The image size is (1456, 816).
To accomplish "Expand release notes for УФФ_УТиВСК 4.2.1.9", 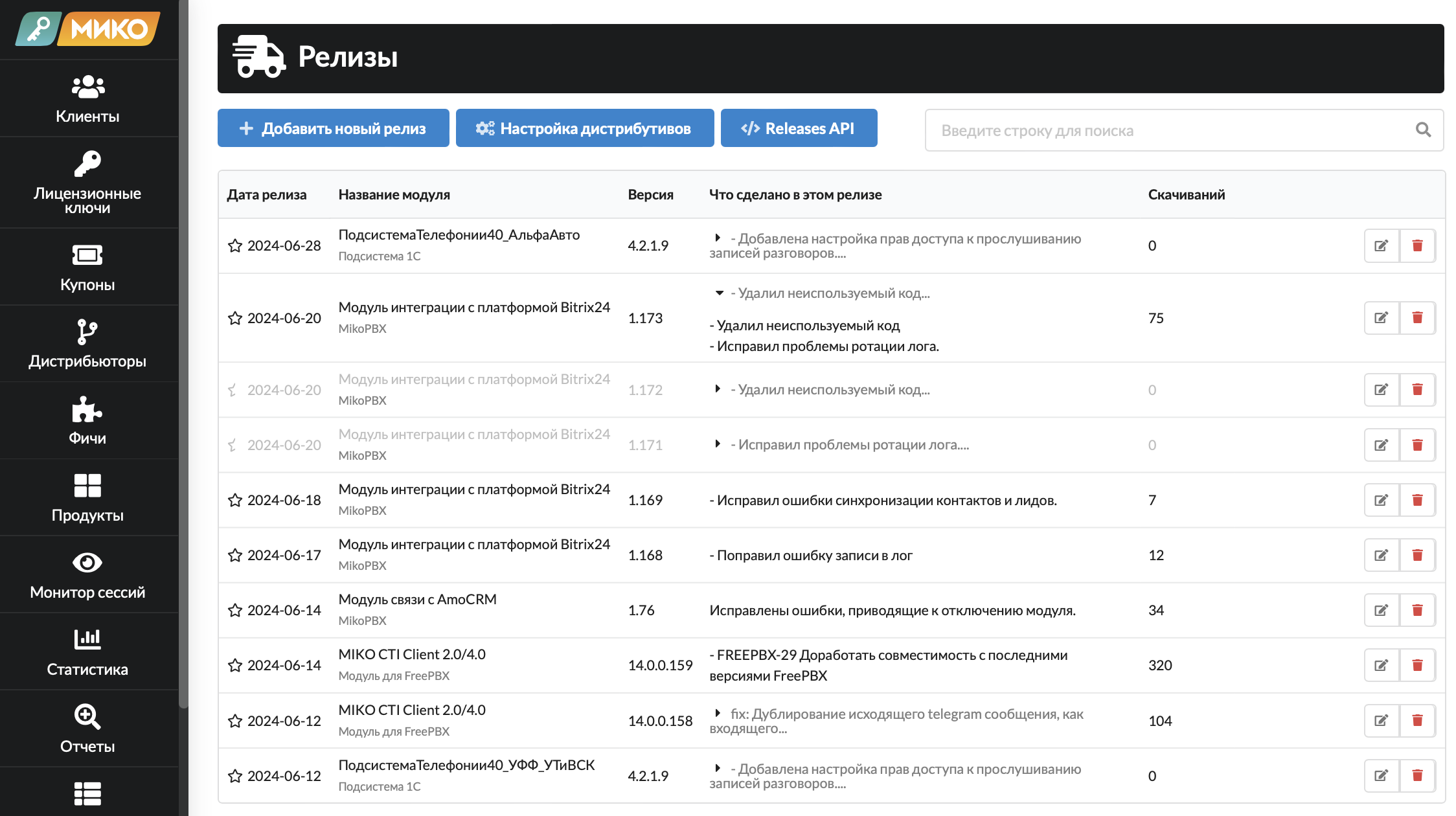I will [x=718, y=768].
